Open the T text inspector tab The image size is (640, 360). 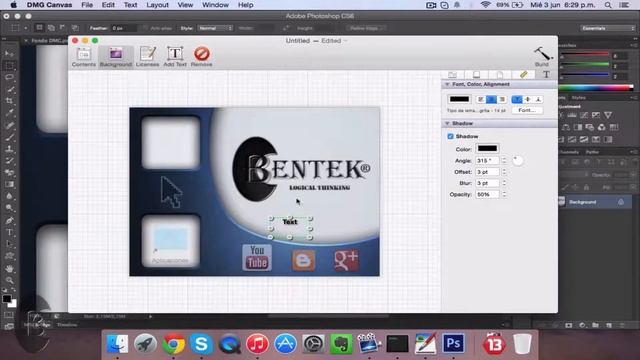click(546, 74)
